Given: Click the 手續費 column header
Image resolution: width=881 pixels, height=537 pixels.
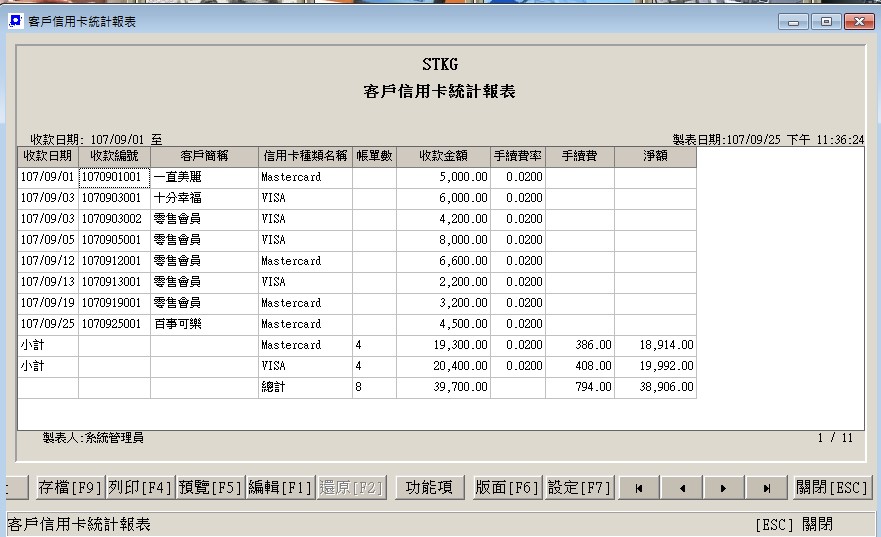Looking at the screenshot, I should click(x=580, y=156).
